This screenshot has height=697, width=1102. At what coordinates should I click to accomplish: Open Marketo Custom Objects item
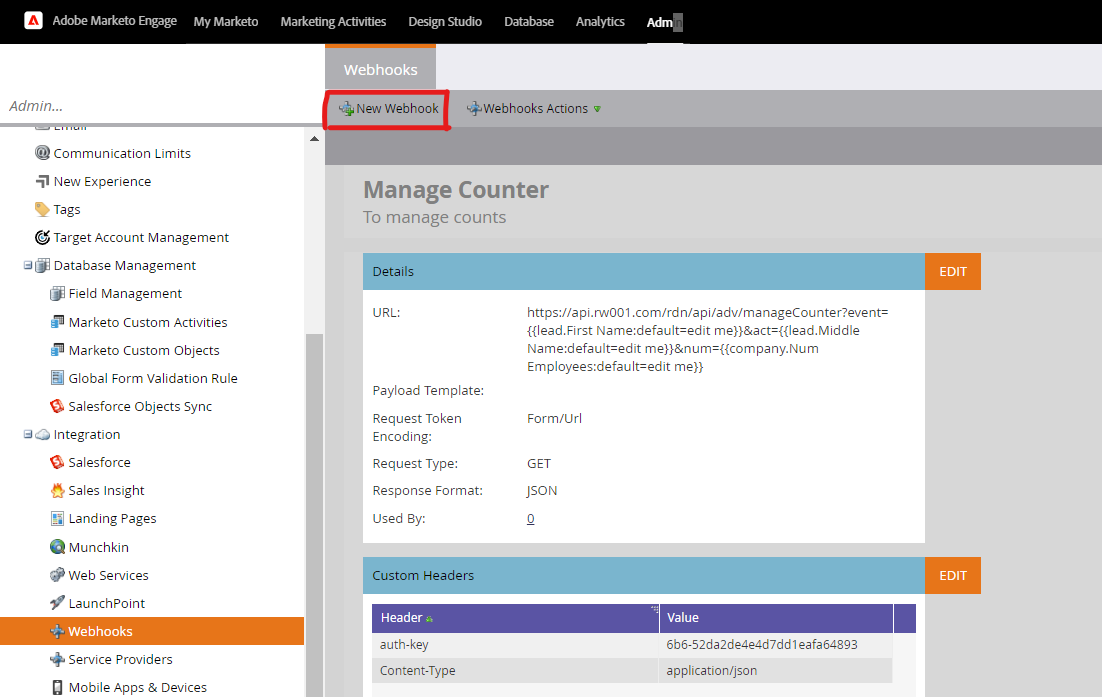click(144, 350)
